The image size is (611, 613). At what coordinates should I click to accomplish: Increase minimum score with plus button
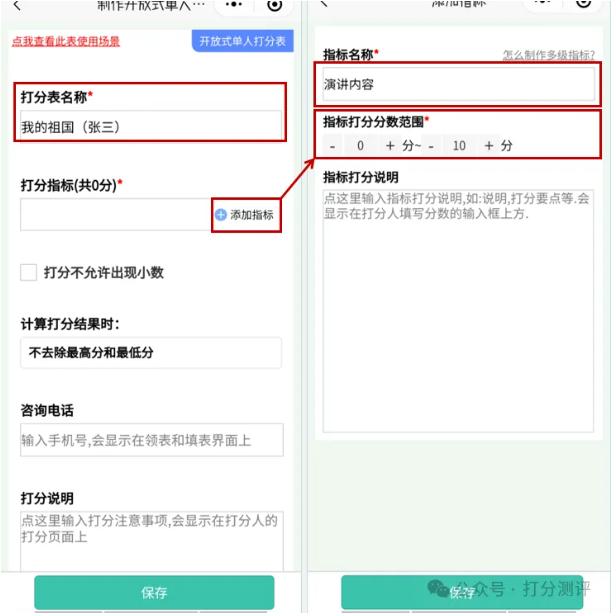(390, 146)
